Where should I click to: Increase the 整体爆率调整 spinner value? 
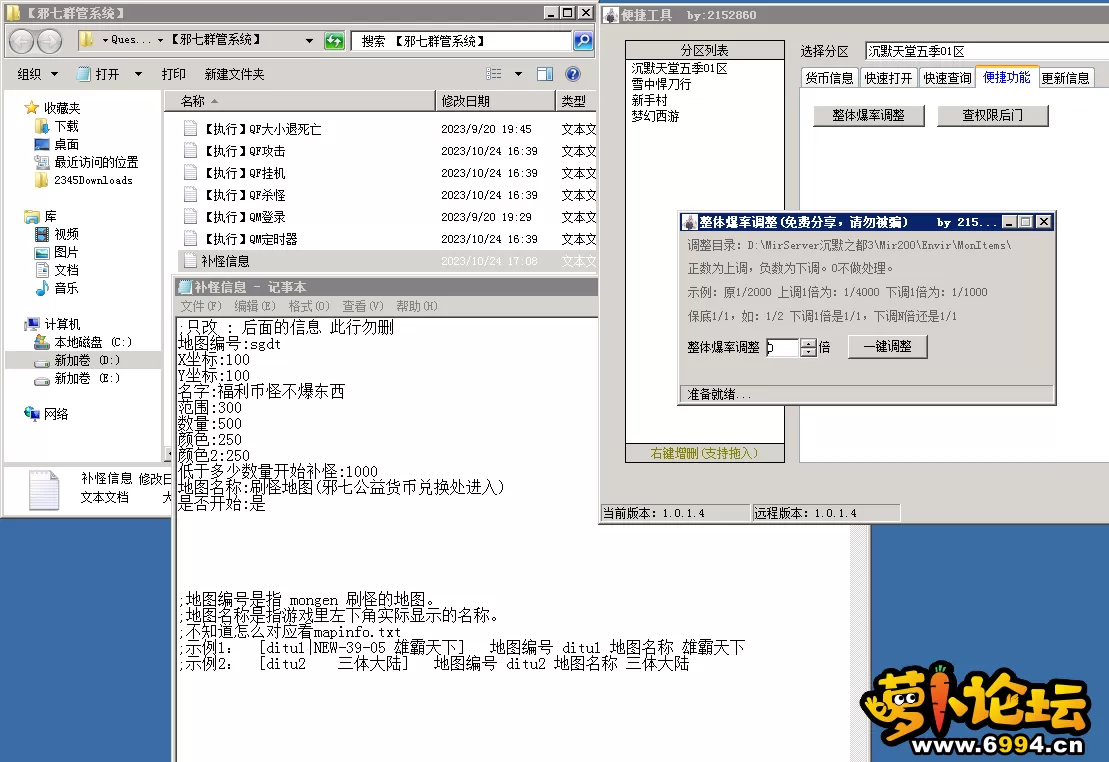808,342
